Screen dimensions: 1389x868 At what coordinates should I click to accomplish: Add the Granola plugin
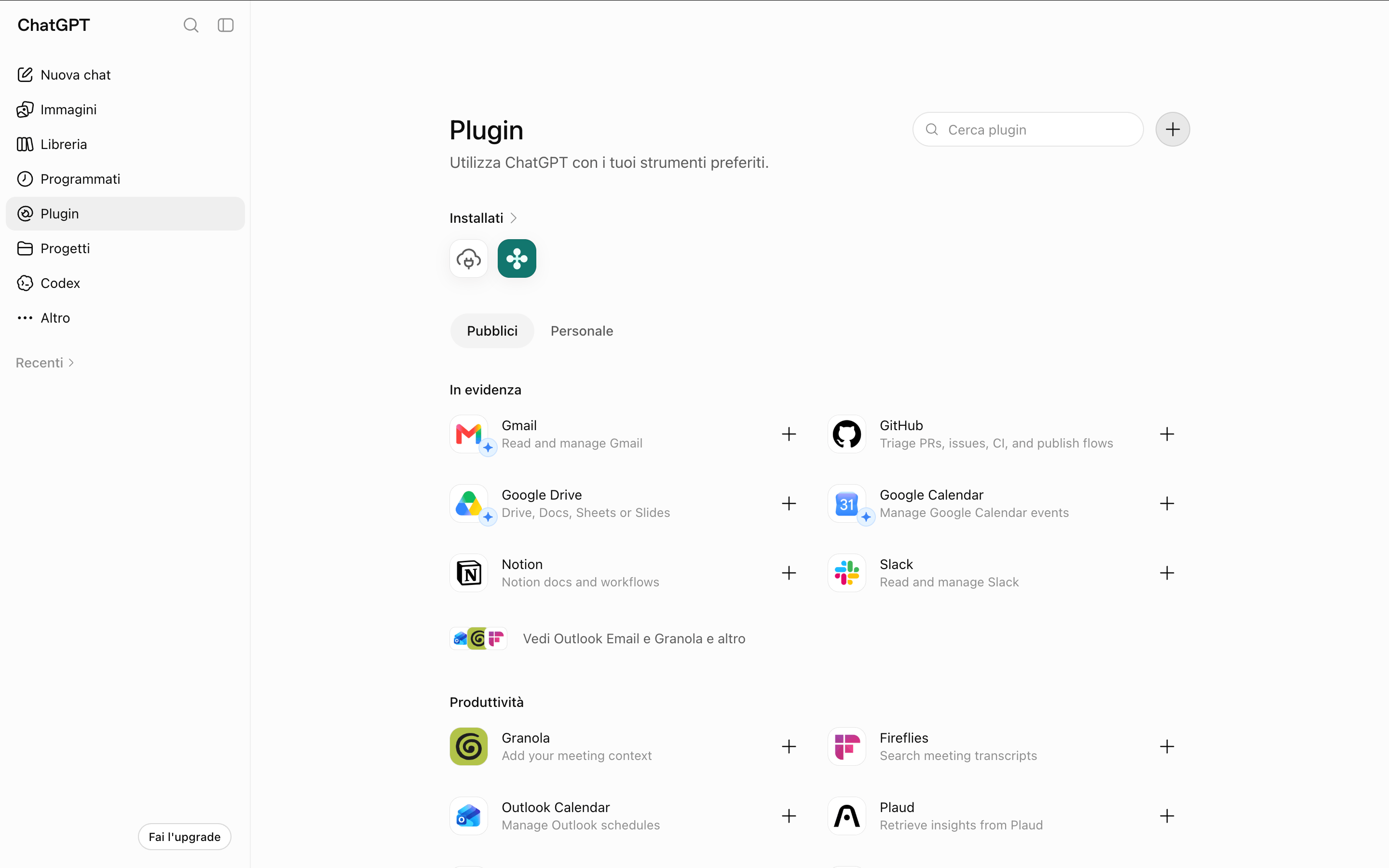pos(789,746)
